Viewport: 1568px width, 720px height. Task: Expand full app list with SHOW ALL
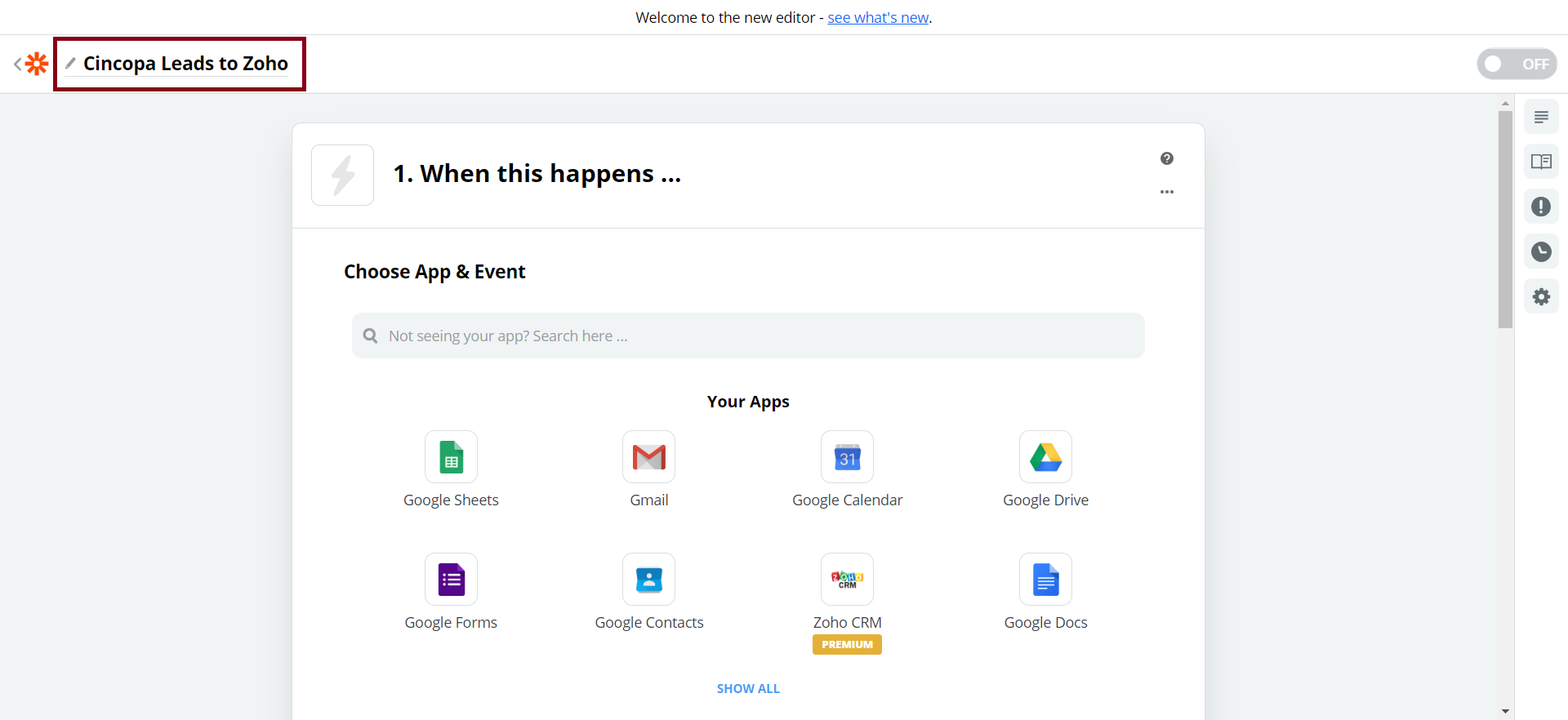[x=748, y=688]
